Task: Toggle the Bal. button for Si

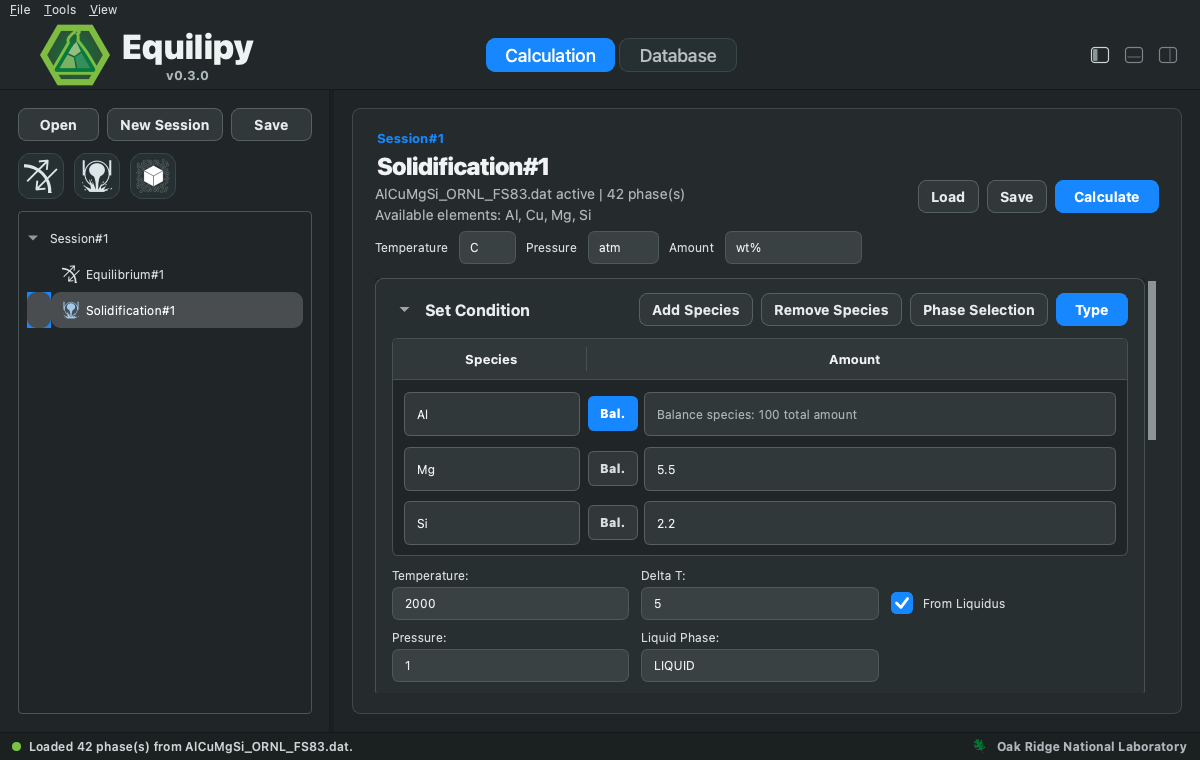Action: tap(613, 522)
